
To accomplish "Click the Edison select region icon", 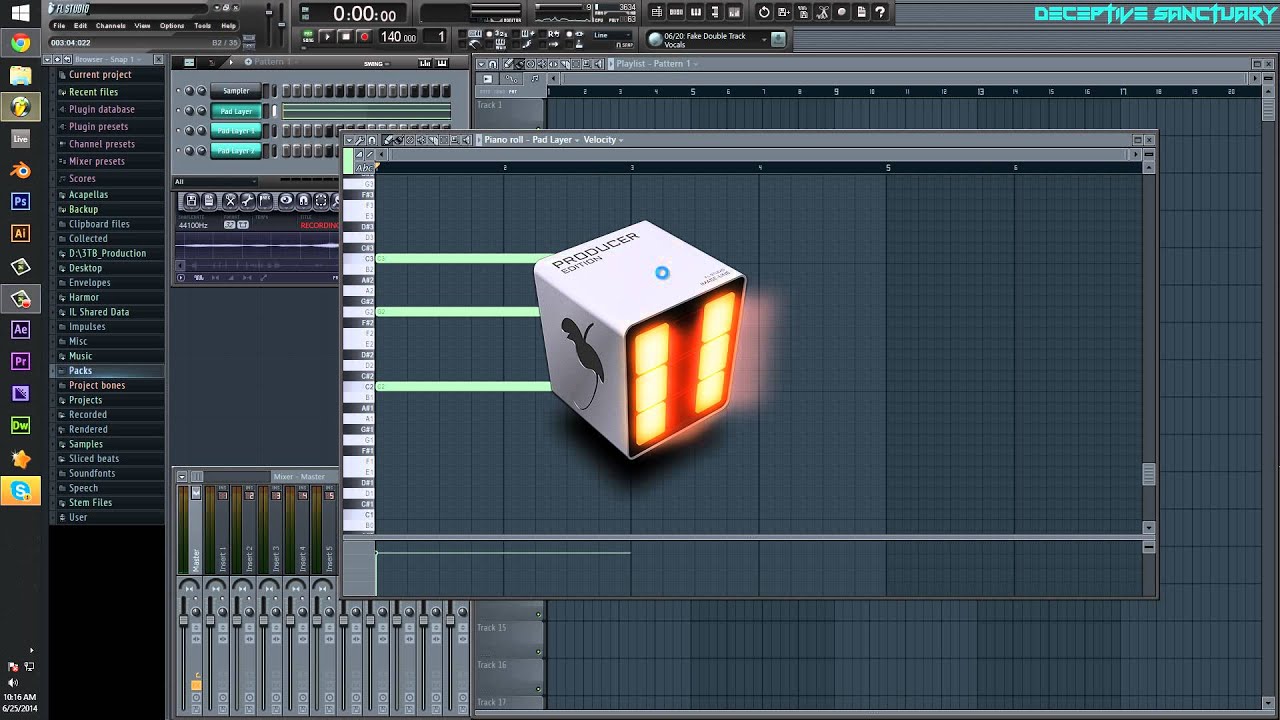I will tap(321, 201).
